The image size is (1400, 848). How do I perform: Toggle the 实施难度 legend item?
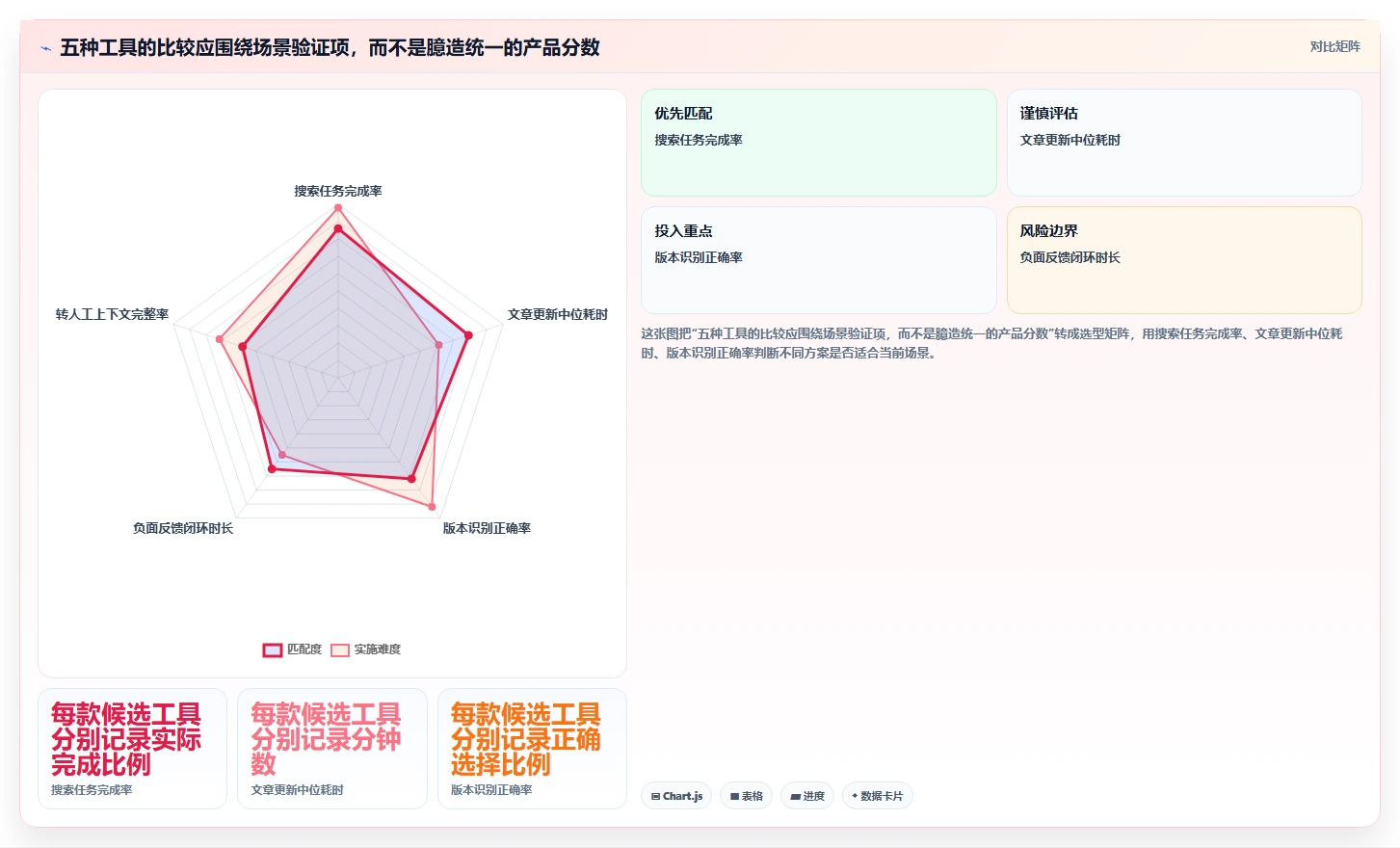366,649
